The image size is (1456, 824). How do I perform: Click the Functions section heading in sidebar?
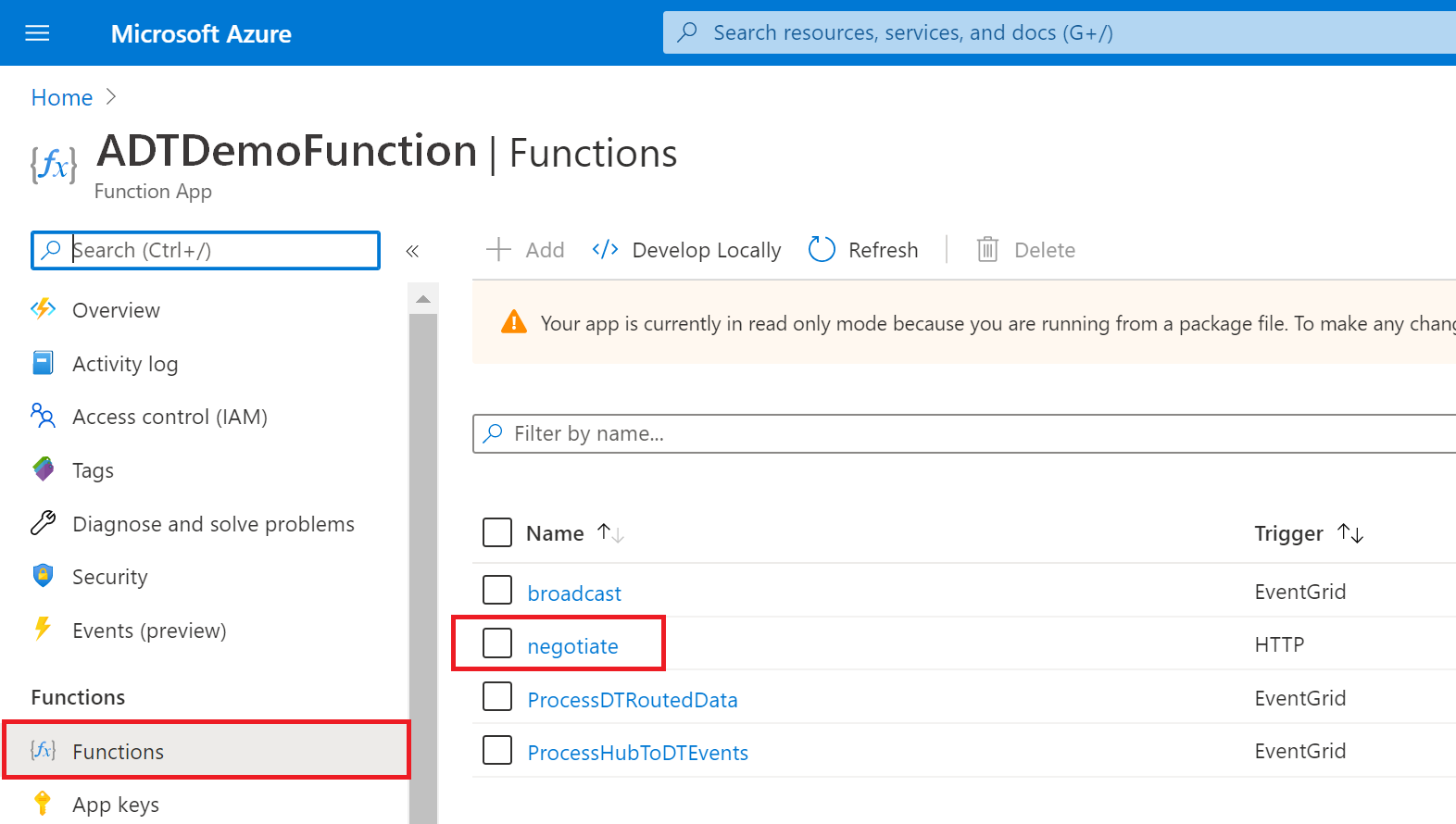(x=78, y=697)
